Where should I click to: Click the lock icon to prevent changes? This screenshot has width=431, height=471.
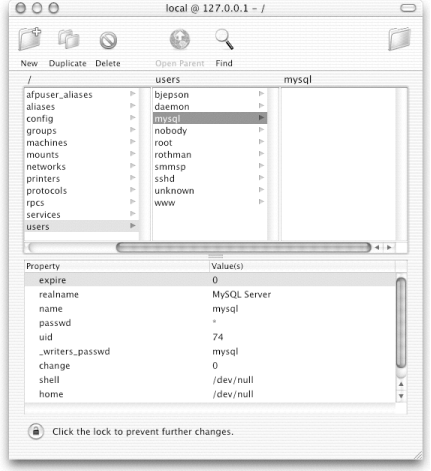pos(36,431)
